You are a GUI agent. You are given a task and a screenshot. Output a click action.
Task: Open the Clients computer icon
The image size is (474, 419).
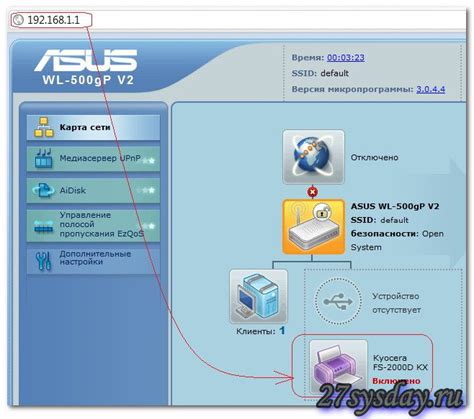point(259,297)
